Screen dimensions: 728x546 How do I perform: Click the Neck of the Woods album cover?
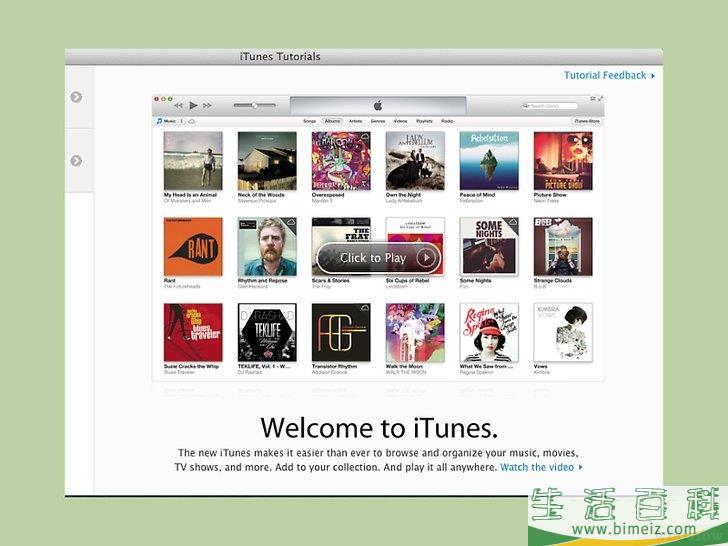pyautogui.click(x=267, y=161)
